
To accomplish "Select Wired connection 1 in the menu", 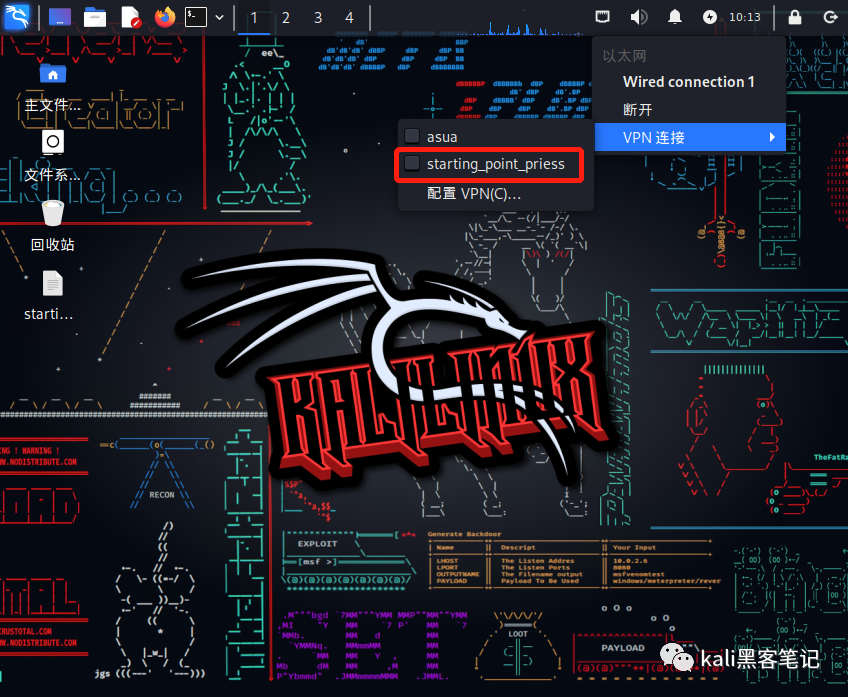I will coord(688,82).
